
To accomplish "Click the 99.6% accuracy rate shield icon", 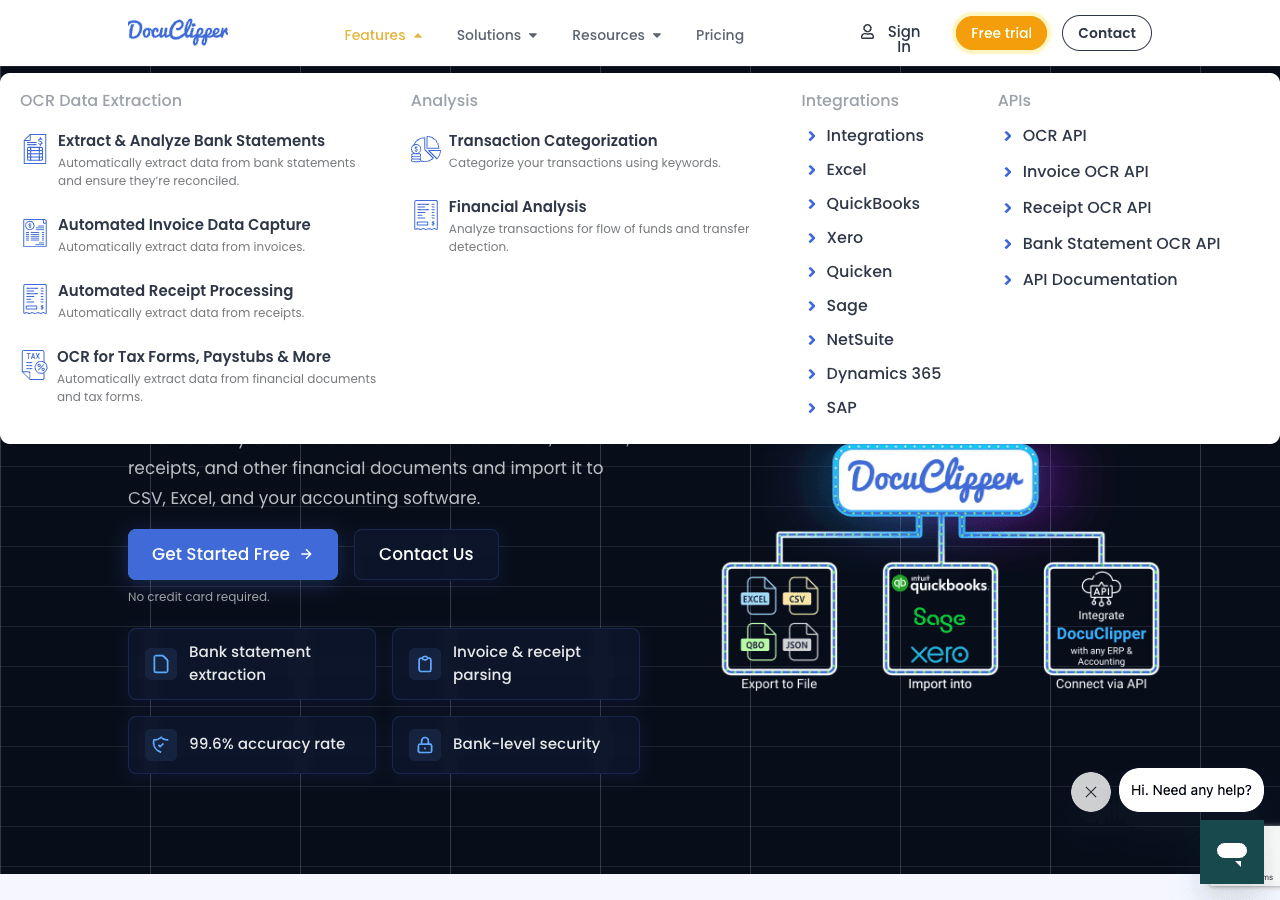I will [160, 745].
